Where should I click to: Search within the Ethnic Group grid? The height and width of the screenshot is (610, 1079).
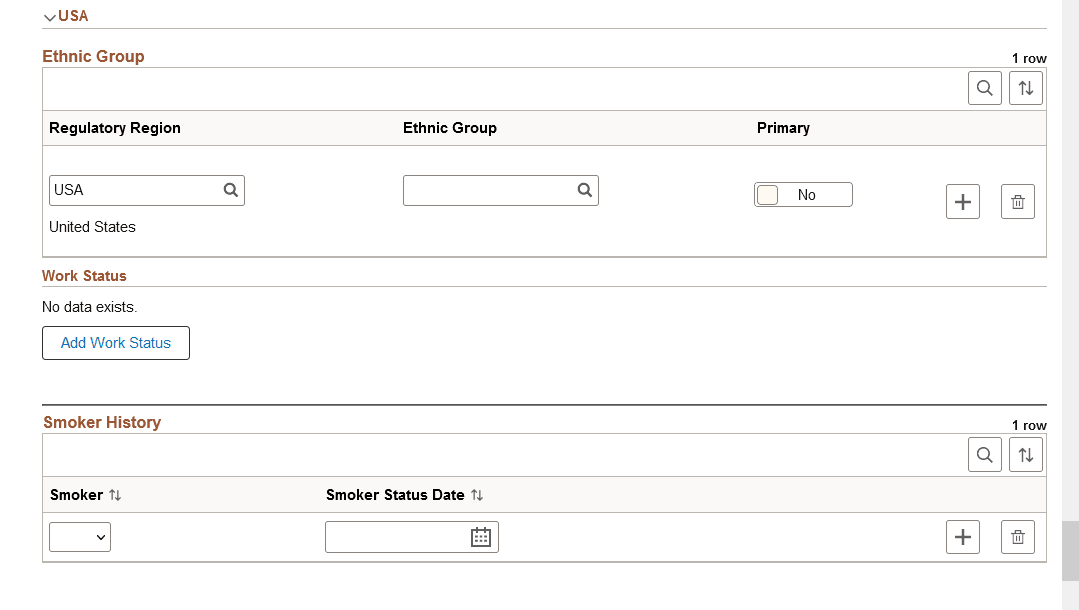(x=984, y=88)
